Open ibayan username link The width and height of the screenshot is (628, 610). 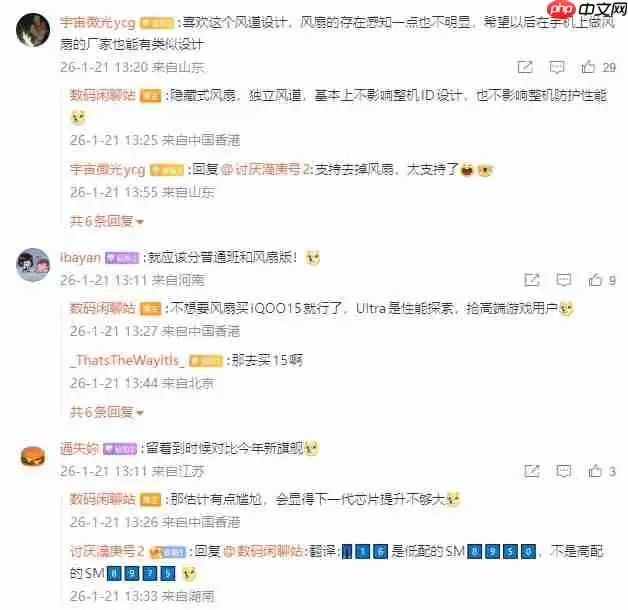point(80,258)
